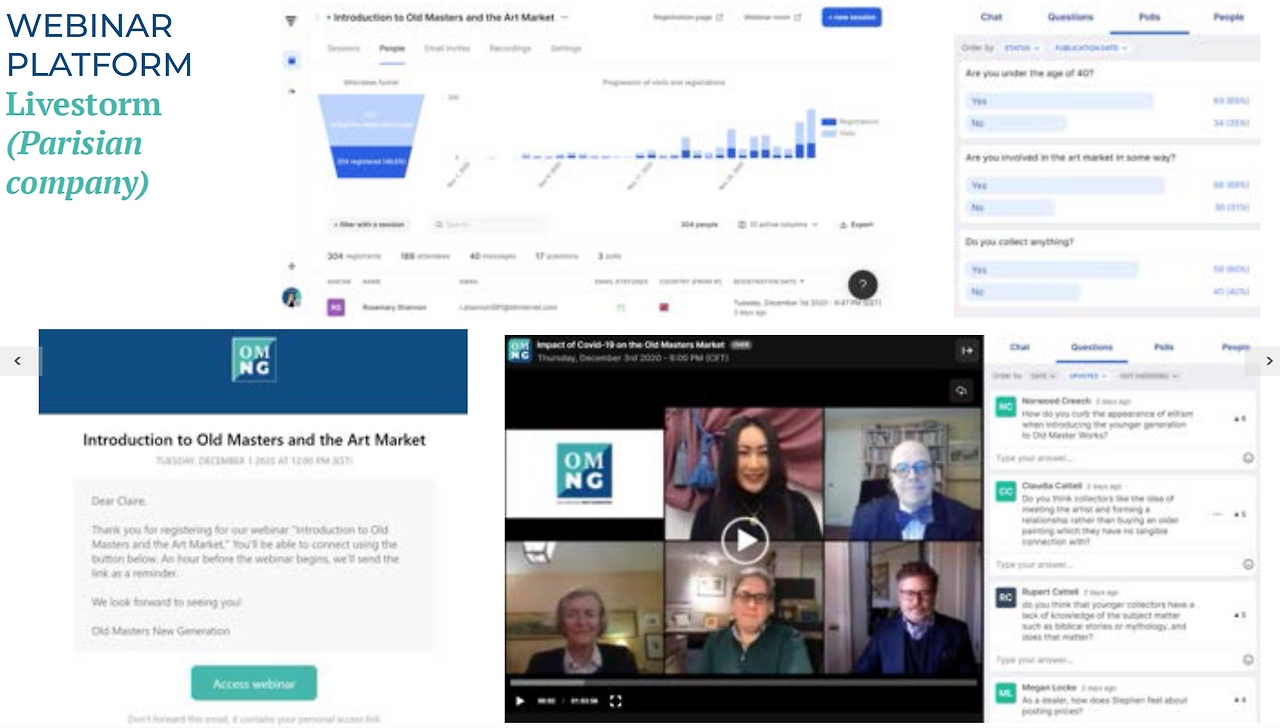Viewport: 1280px width, 728px height.
Task: Sort by the Registration date column header
Action: [769, 282]
